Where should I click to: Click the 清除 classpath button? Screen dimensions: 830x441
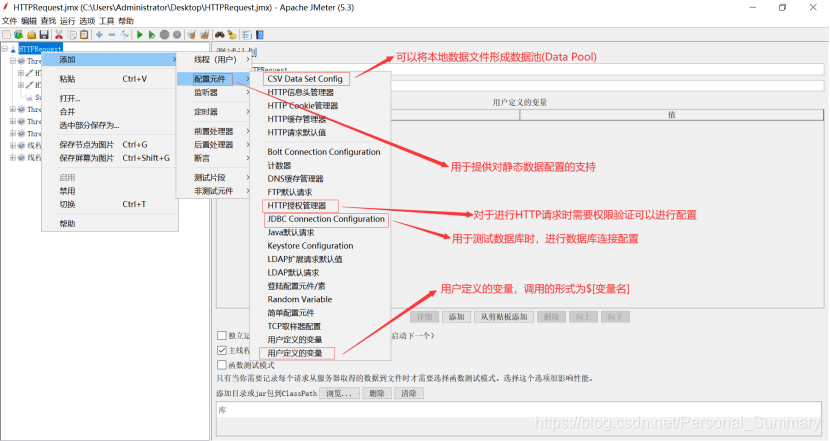(x=409, y=393)
